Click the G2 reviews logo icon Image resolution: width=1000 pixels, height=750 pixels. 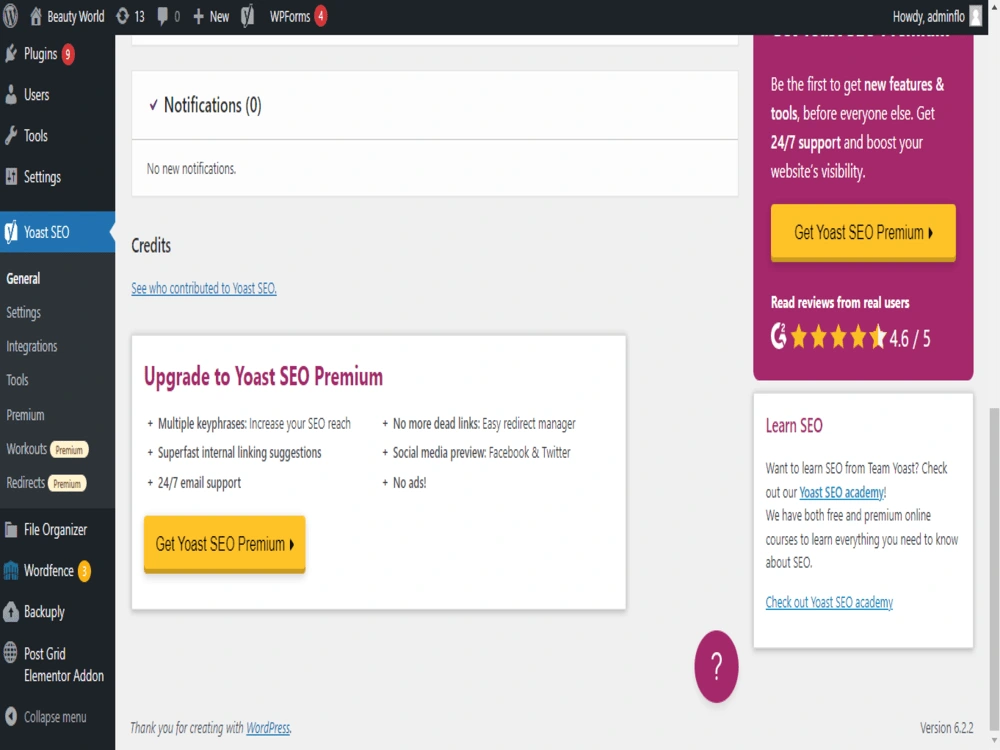coord(778,336)
